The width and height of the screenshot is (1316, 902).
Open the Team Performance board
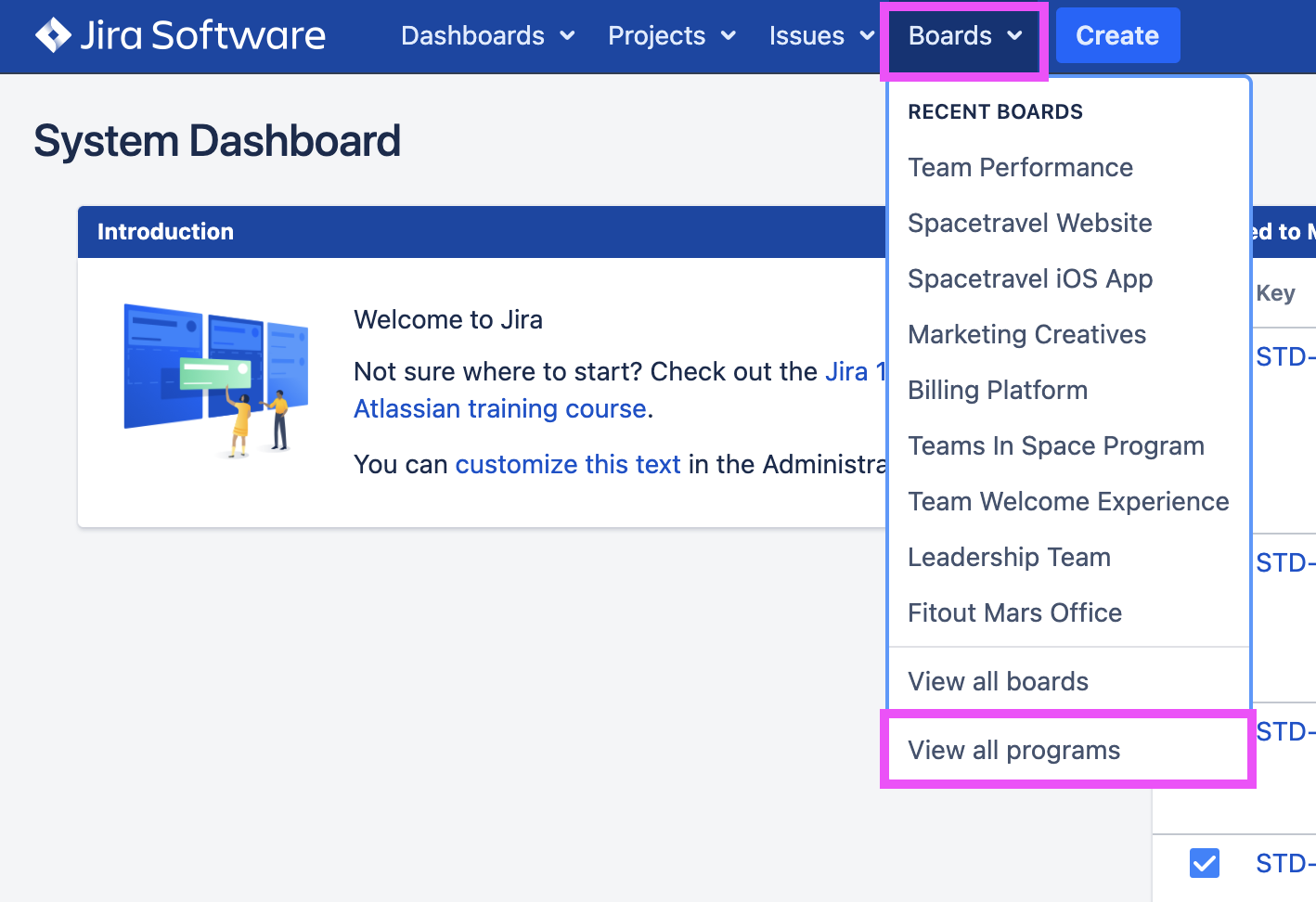(1020, 168)
